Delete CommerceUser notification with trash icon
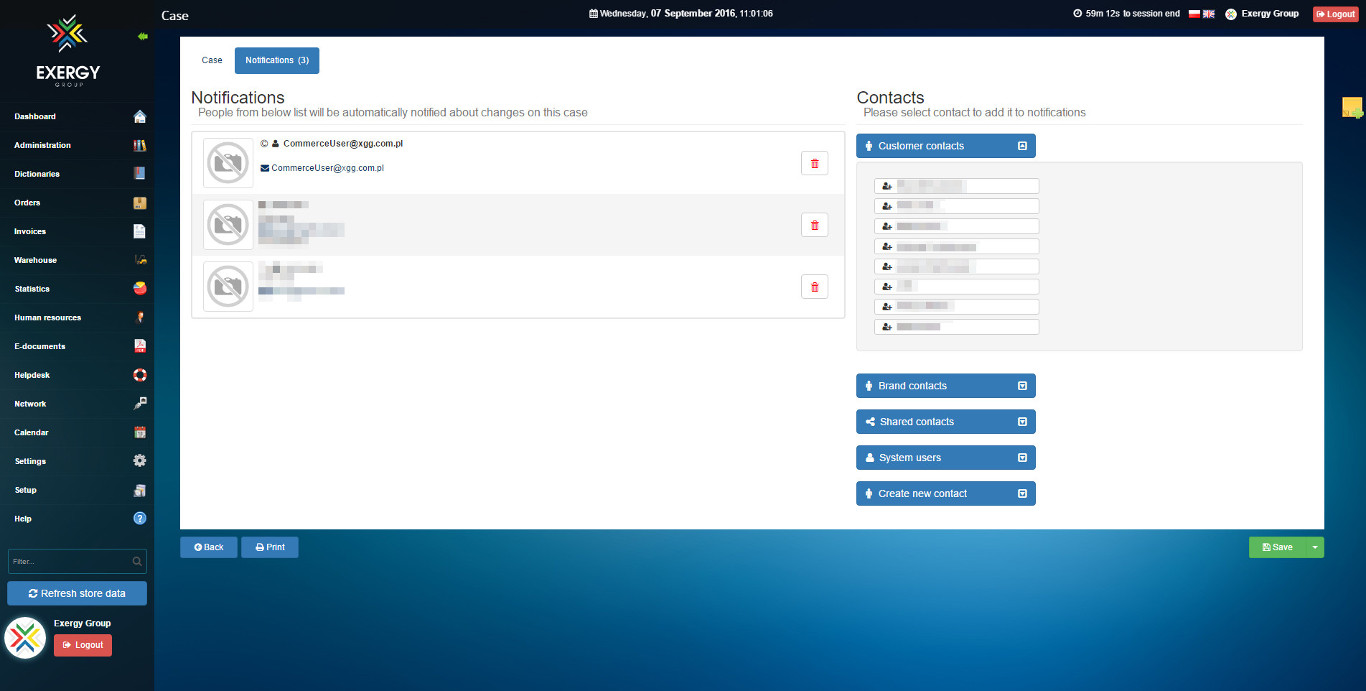The height and width of the screenshot is (691, 1366). click(814, 163)
